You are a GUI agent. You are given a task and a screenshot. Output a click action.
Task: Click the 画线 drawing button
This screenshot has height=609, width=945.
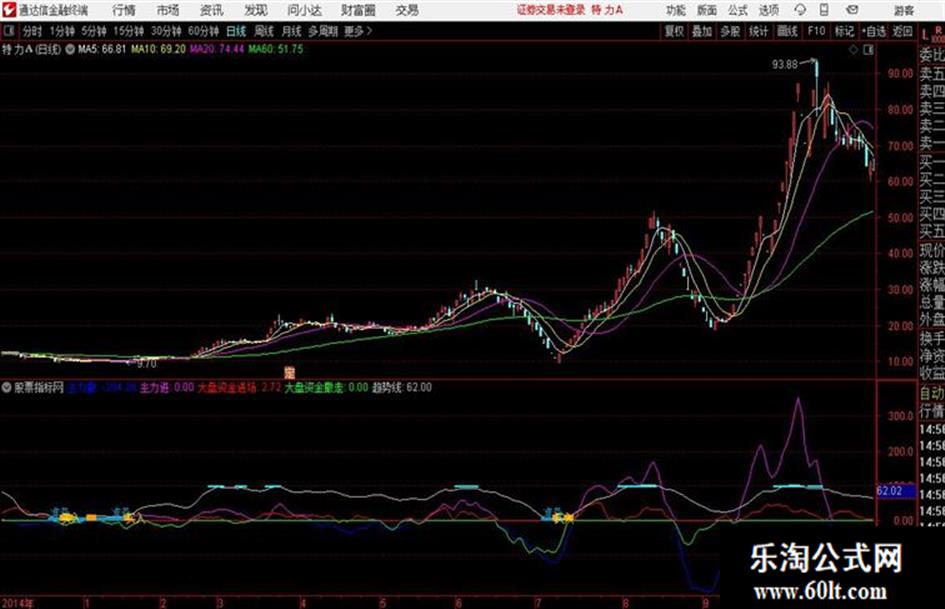pos(787,31)
